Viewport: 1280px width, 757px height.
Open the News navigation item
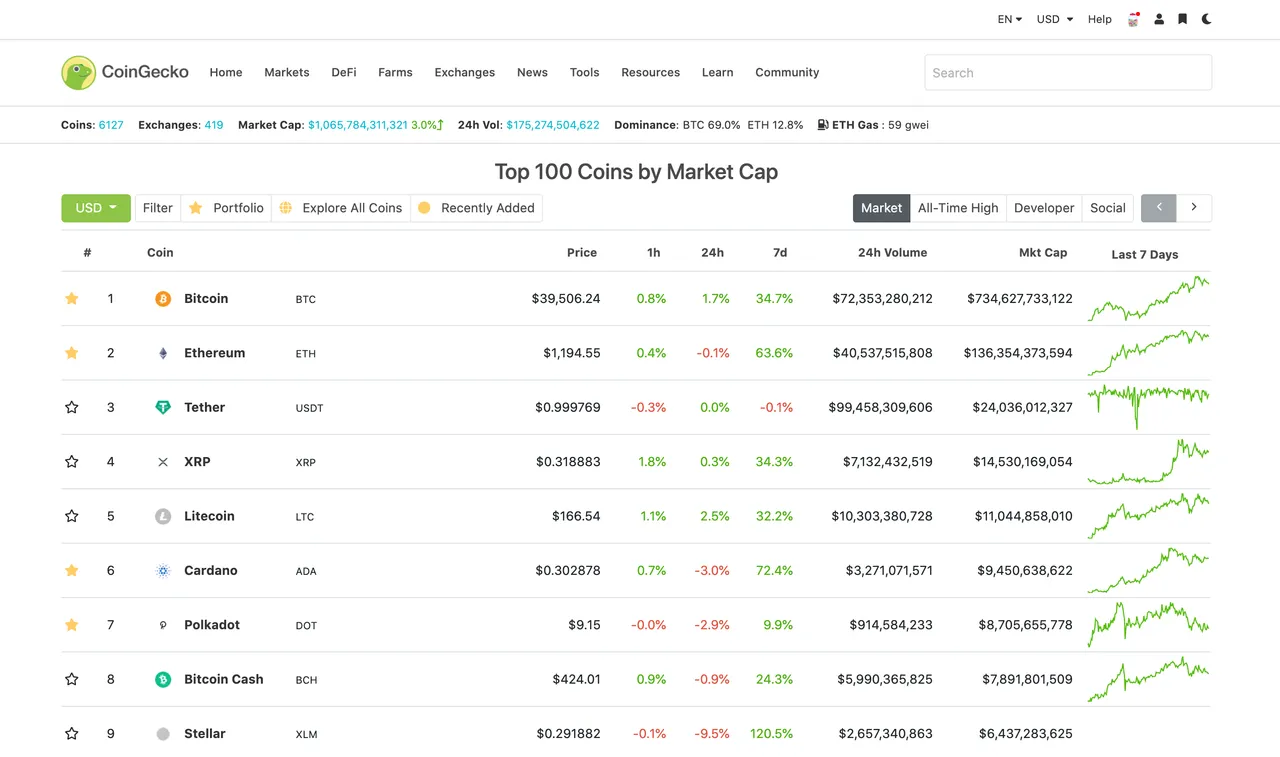(x=532, y=72)
